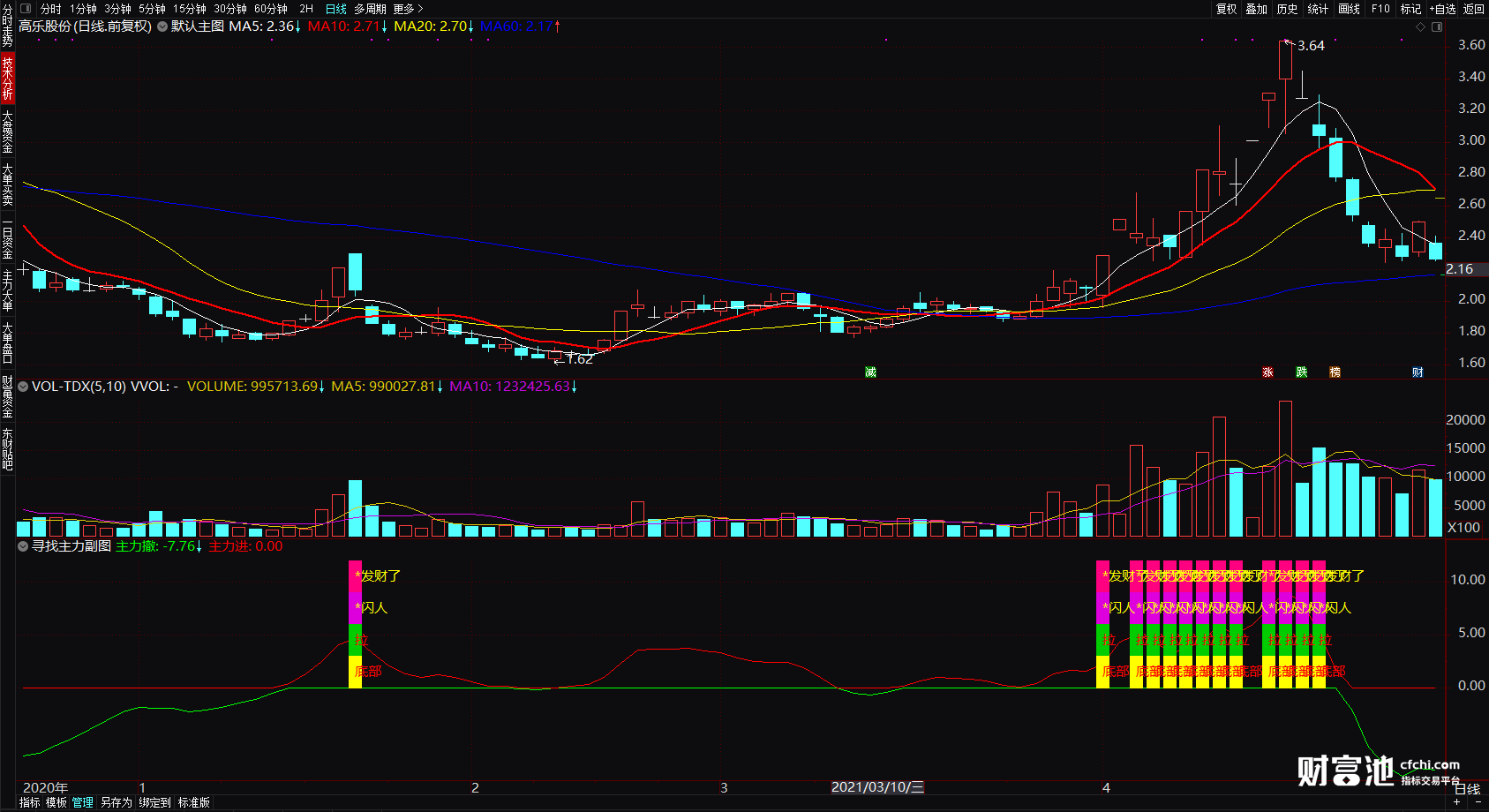The image size is (1489, 812).
Task: Click the 2021/03/10/三 date marker
Action: pos(877,787)
